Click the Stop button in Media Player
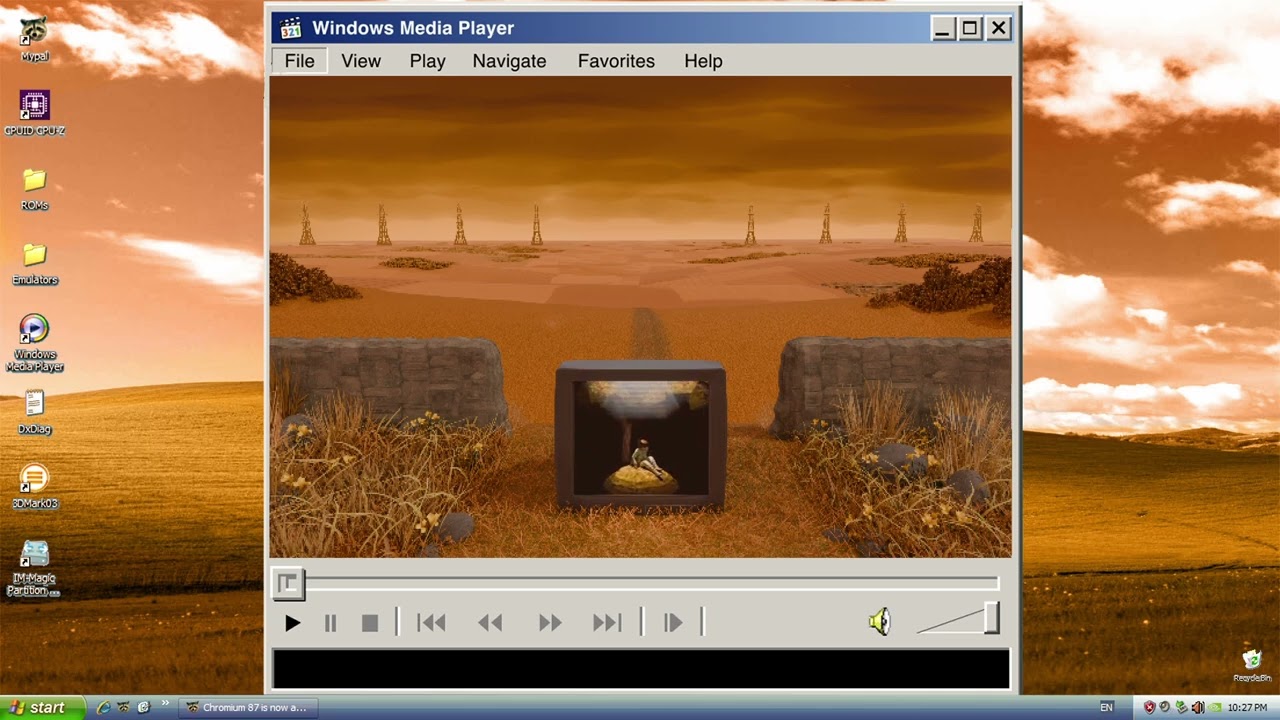 click(370, 623)
